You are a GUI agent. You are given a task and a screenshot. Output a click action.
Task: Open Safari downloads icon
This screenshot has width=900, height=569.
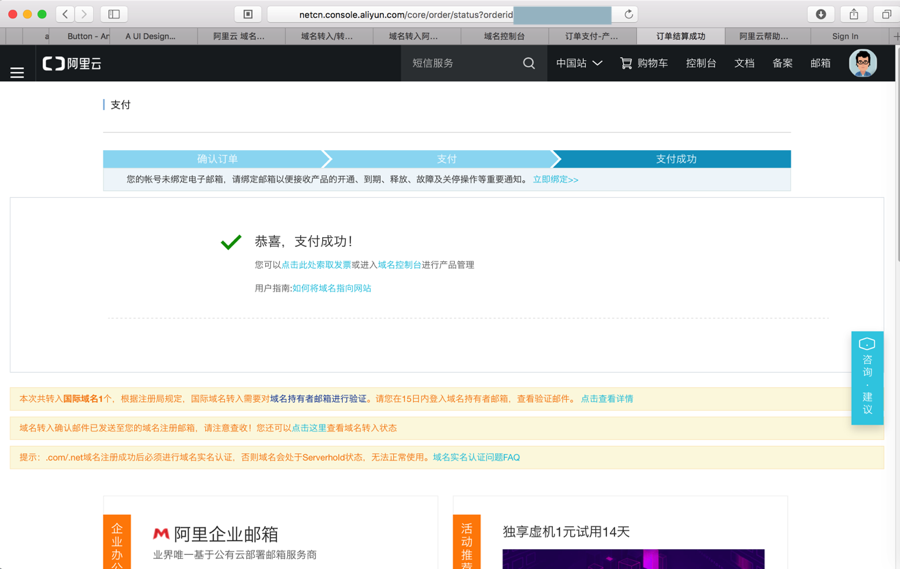(x=821, y=14)
